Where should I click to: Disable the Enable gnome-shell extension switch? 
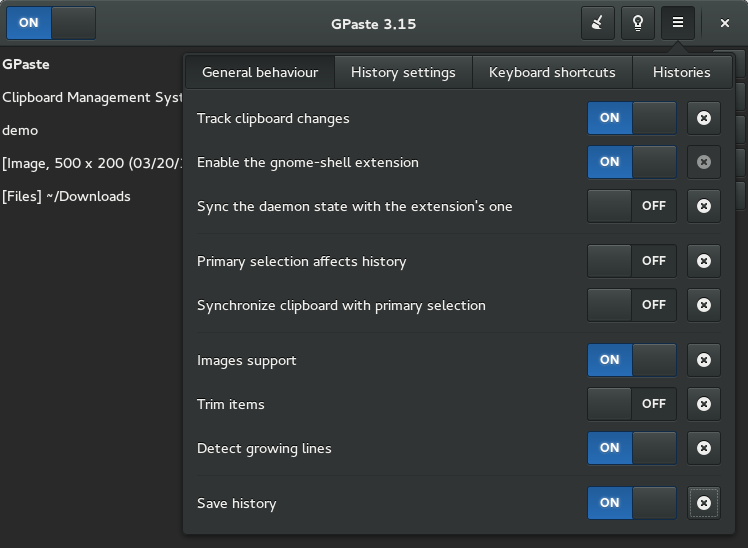632,162
